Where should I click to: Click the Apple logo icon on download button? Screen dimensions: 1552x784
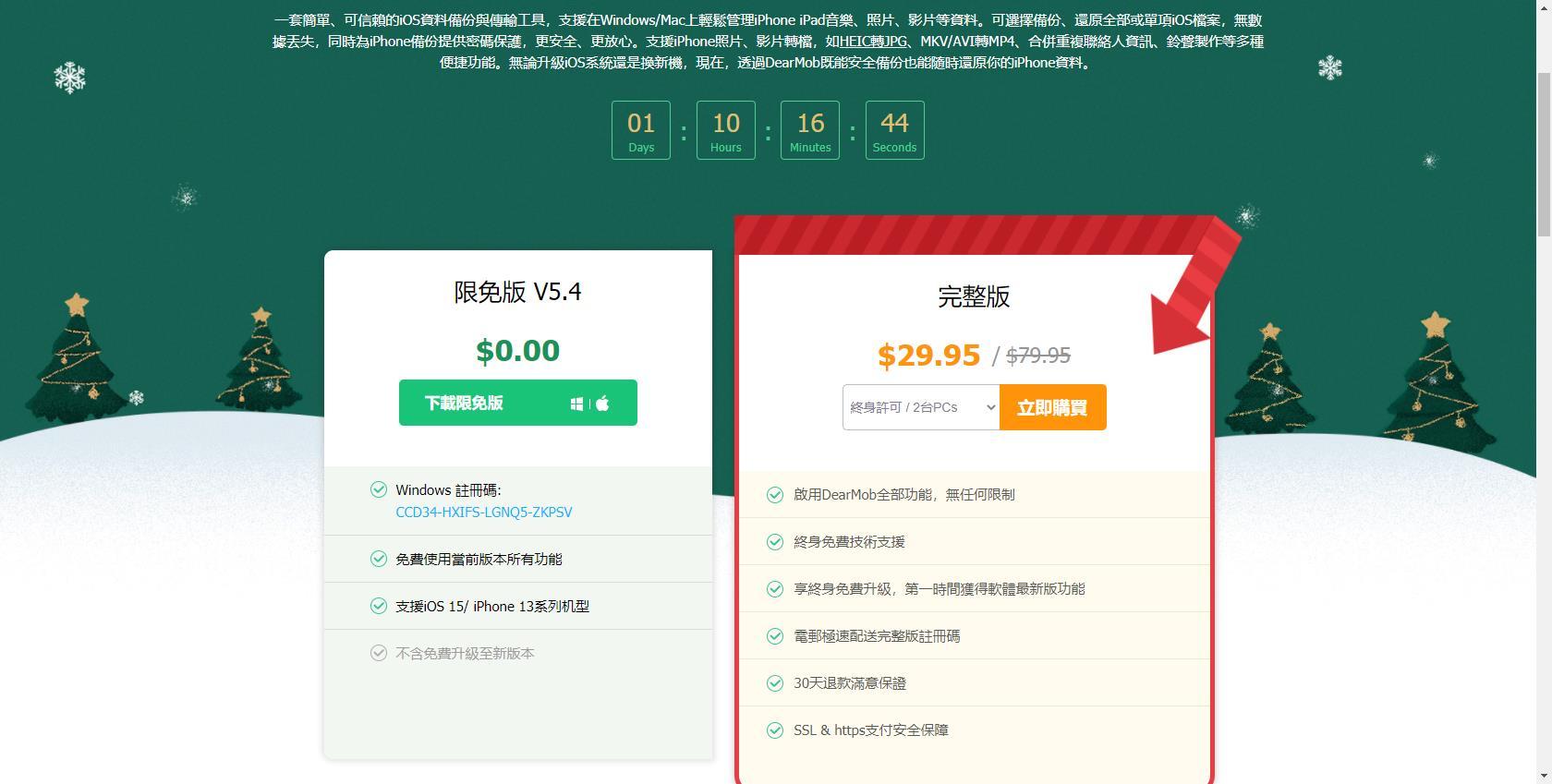(x=602, y=403)
